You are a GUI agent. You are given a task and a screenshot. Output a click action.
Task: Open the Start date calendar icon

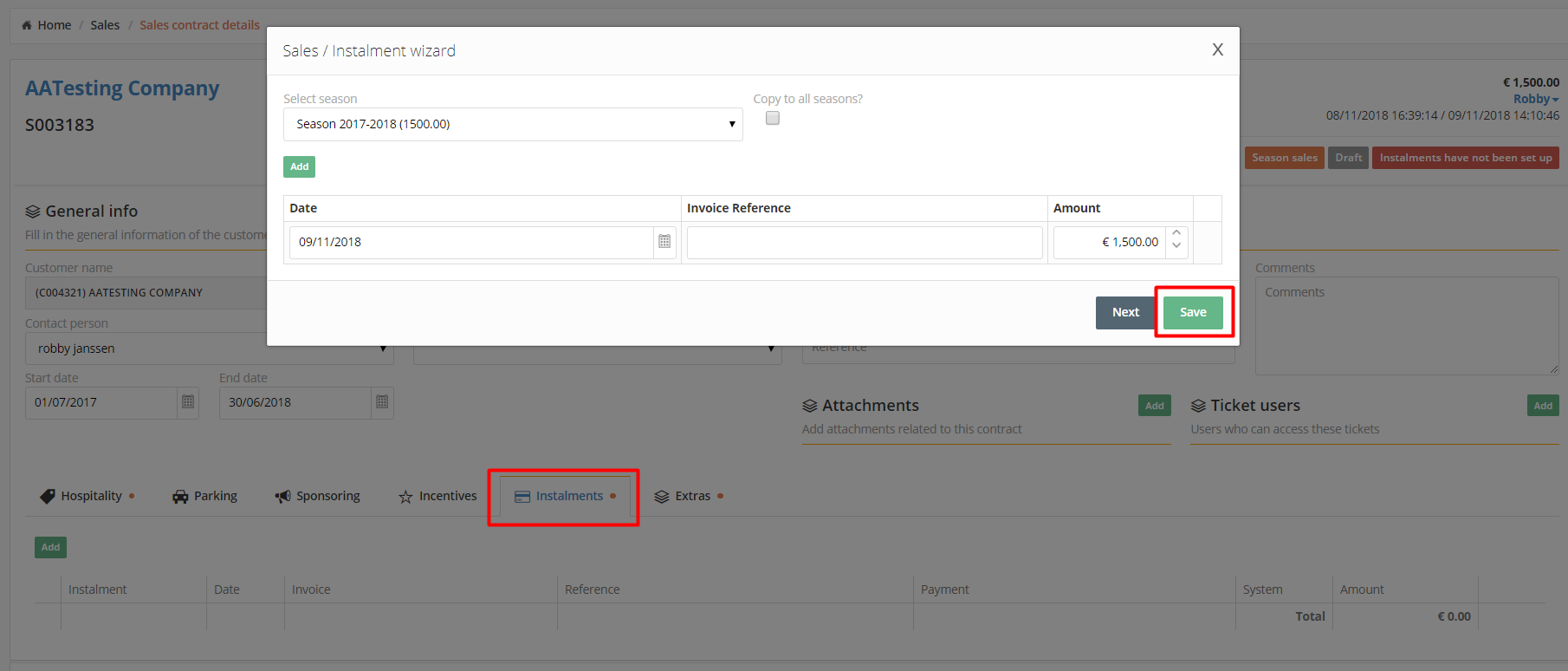(188, 402)
